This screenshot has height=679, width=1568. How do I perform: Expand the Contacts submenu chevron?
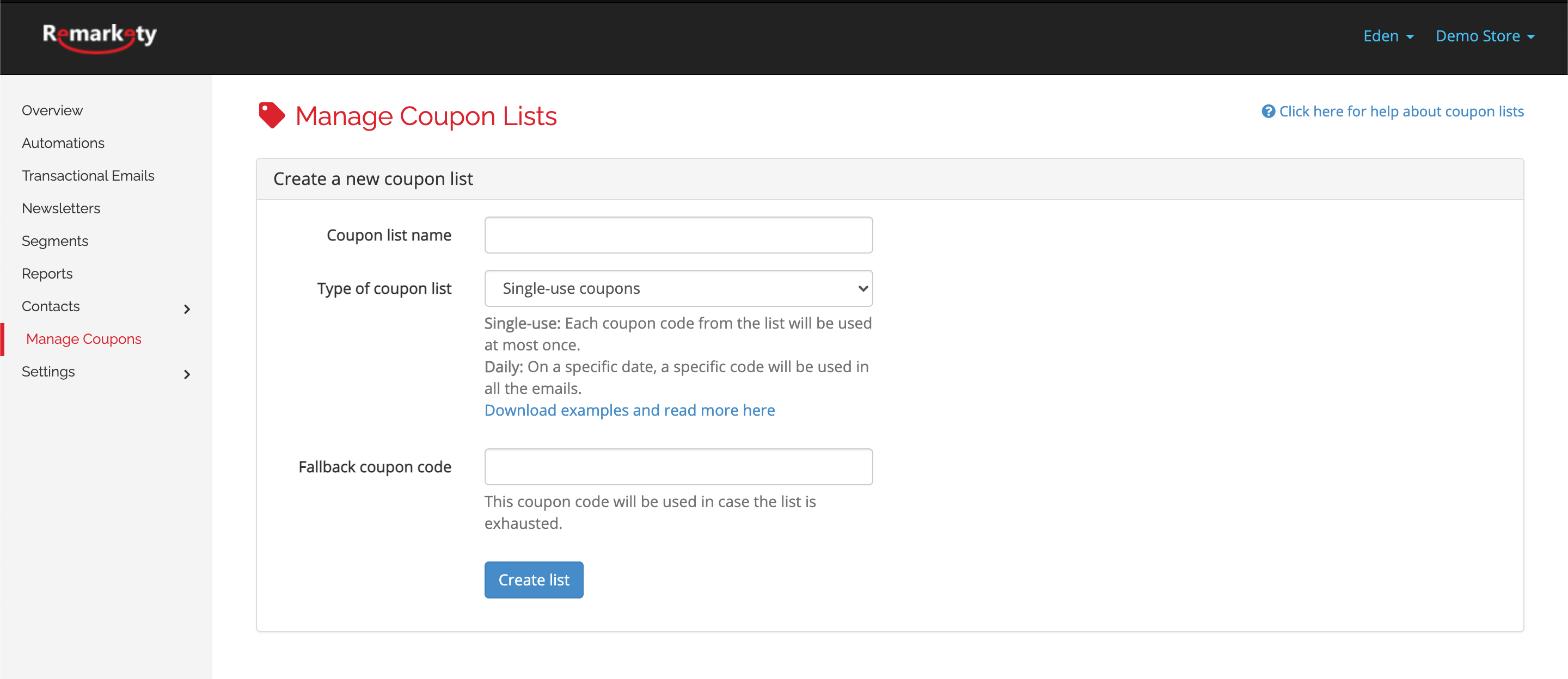[x=187, y=310]
